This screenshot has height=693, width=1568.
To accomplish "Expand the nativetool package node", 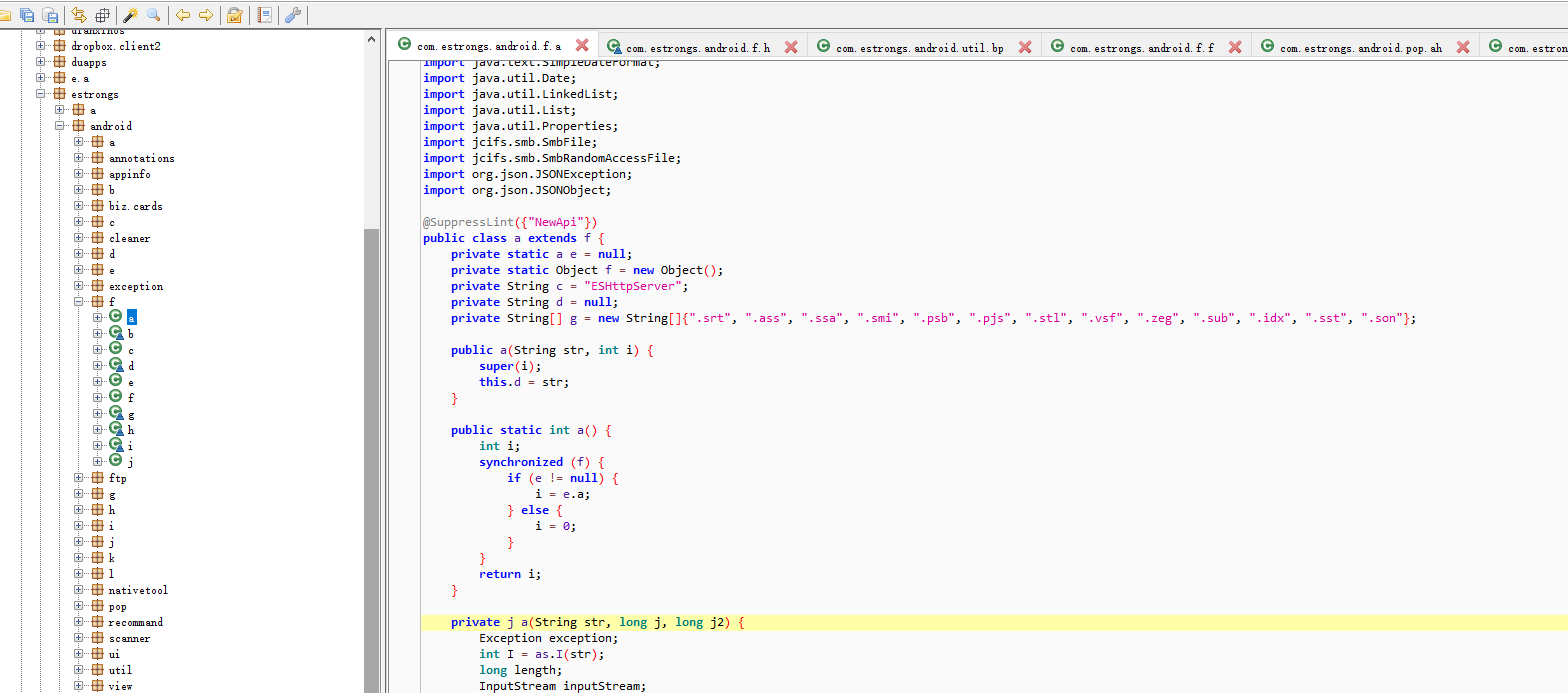I will (x=79, y=590).
